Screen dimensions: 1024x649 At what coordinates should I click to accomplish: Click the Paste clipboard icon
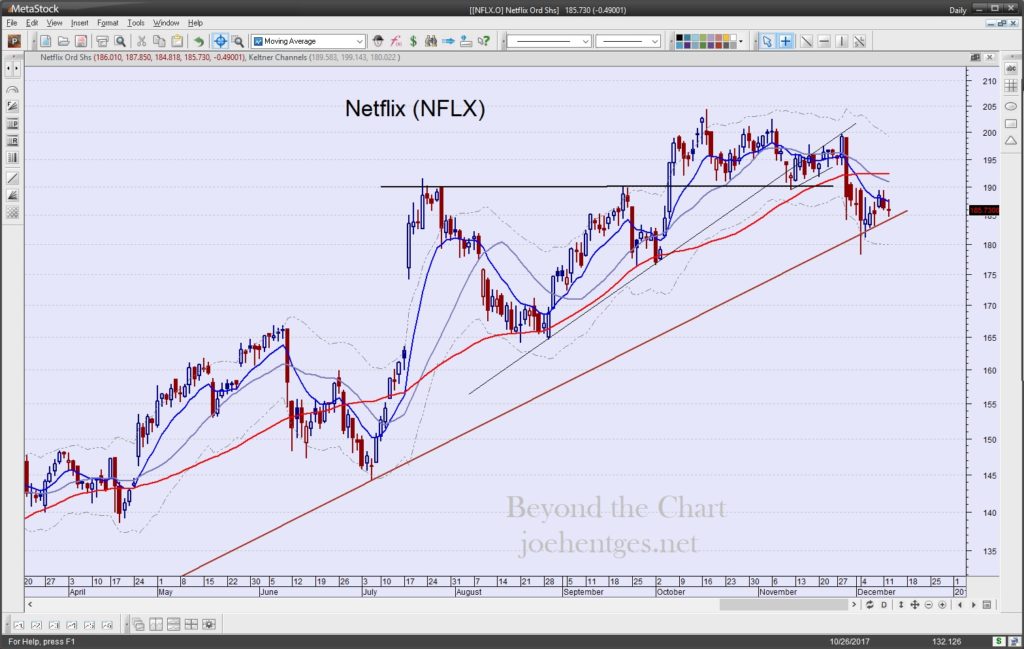pyautogui.click(x=176, y=41)
